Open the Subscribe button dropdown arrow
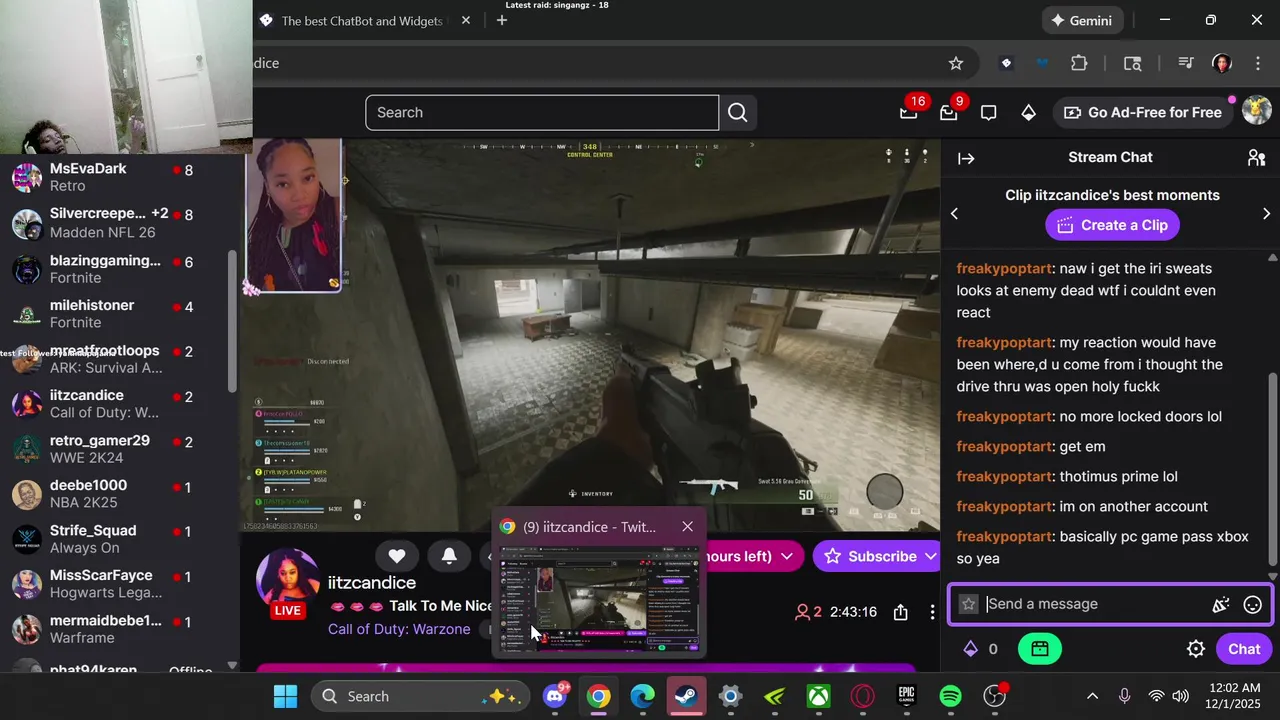1280x720 pixels. click(929, 556)
